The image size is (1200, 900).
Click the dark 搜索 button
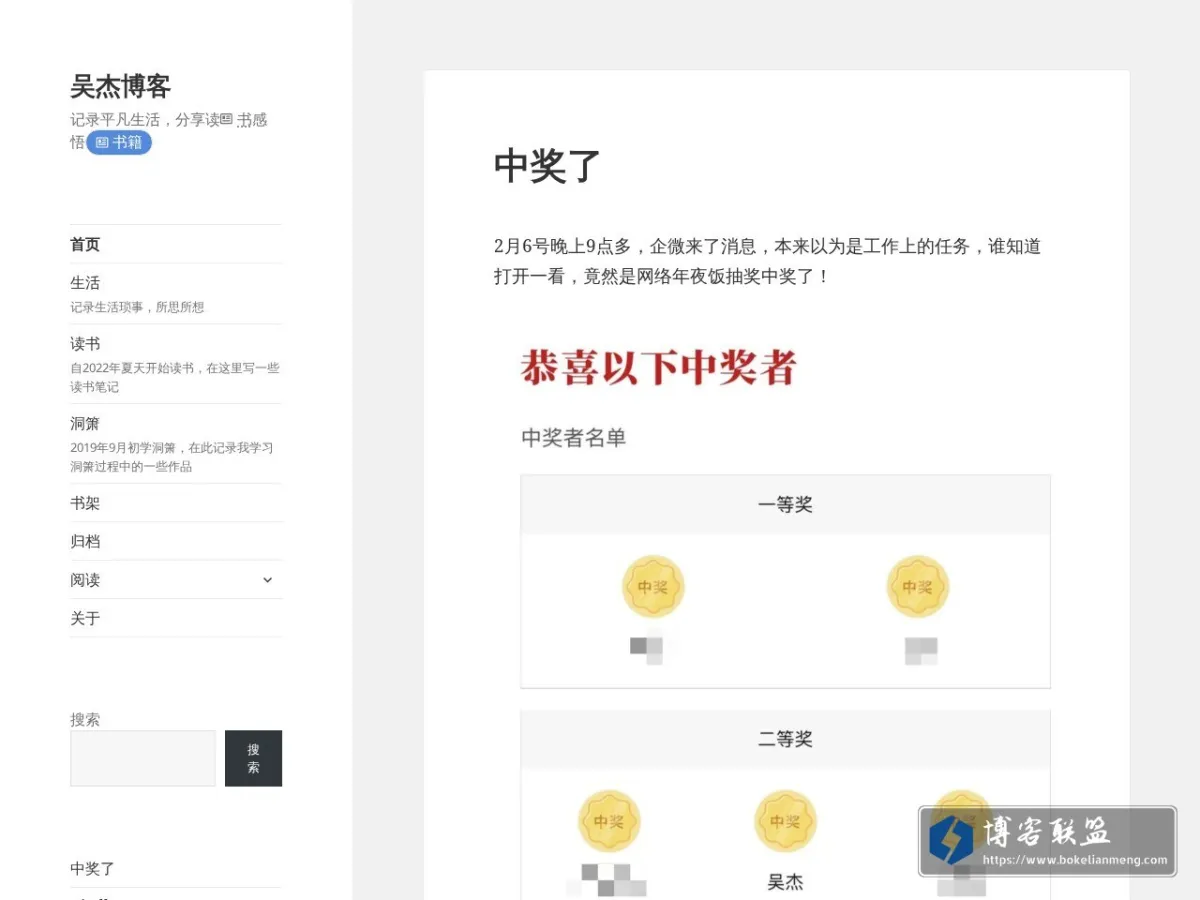click(x=253, y=758)
